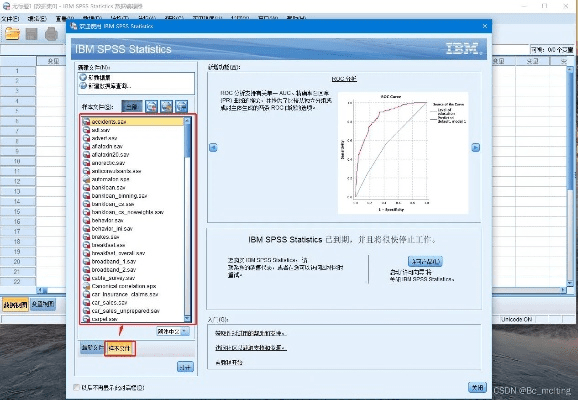
Task: Select bankloan_cs_noweights.sav in the file list
Action: pos(133,212)
